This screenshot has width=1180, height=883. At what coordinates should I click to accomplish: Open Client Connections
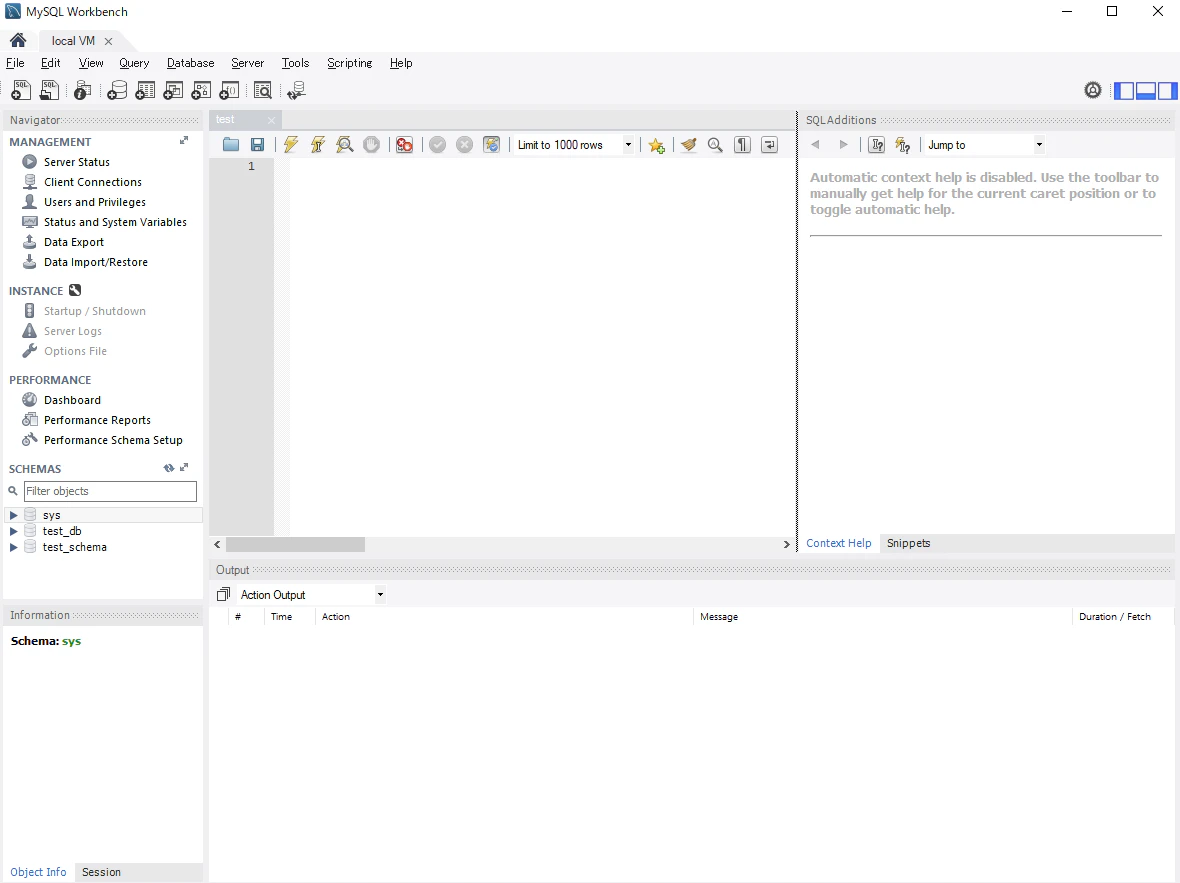tap(93, 182)
